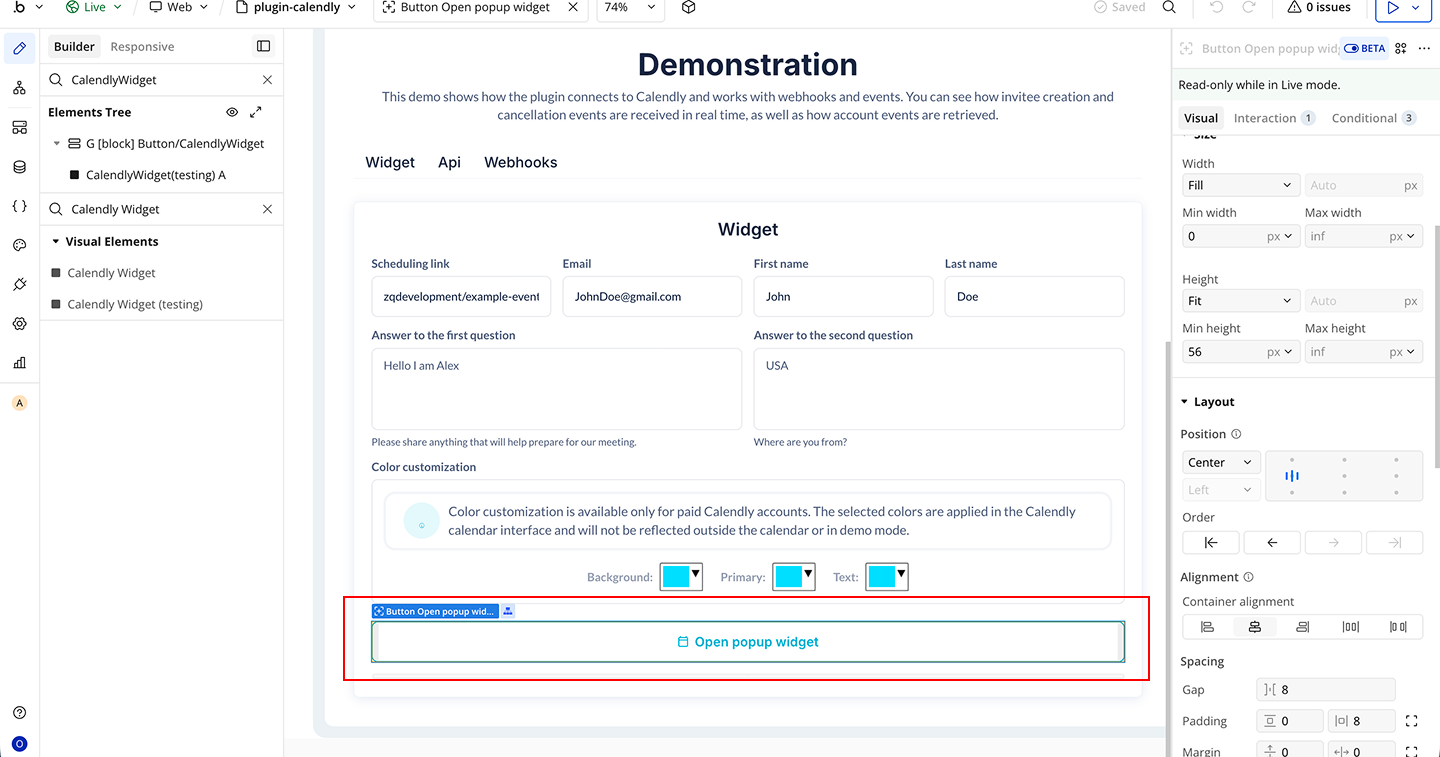Viewport: 1440px width, 757px height.
Task: Open the help question mark icon
Action: 19,713
